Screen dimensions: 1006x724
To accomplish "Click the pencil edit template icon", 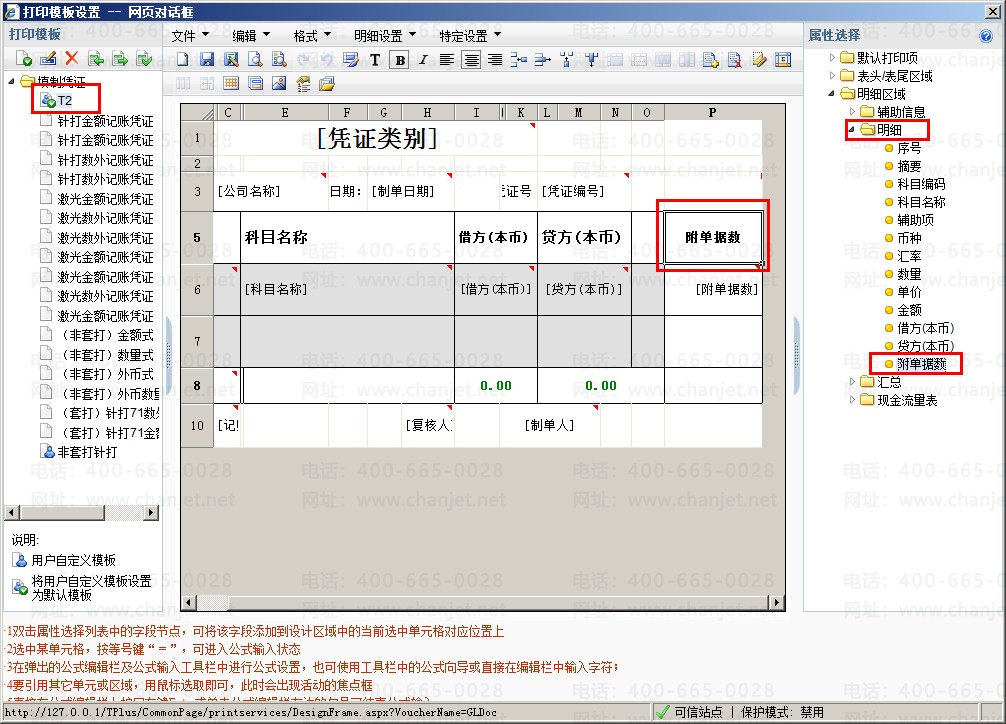I will coord(48,59).
